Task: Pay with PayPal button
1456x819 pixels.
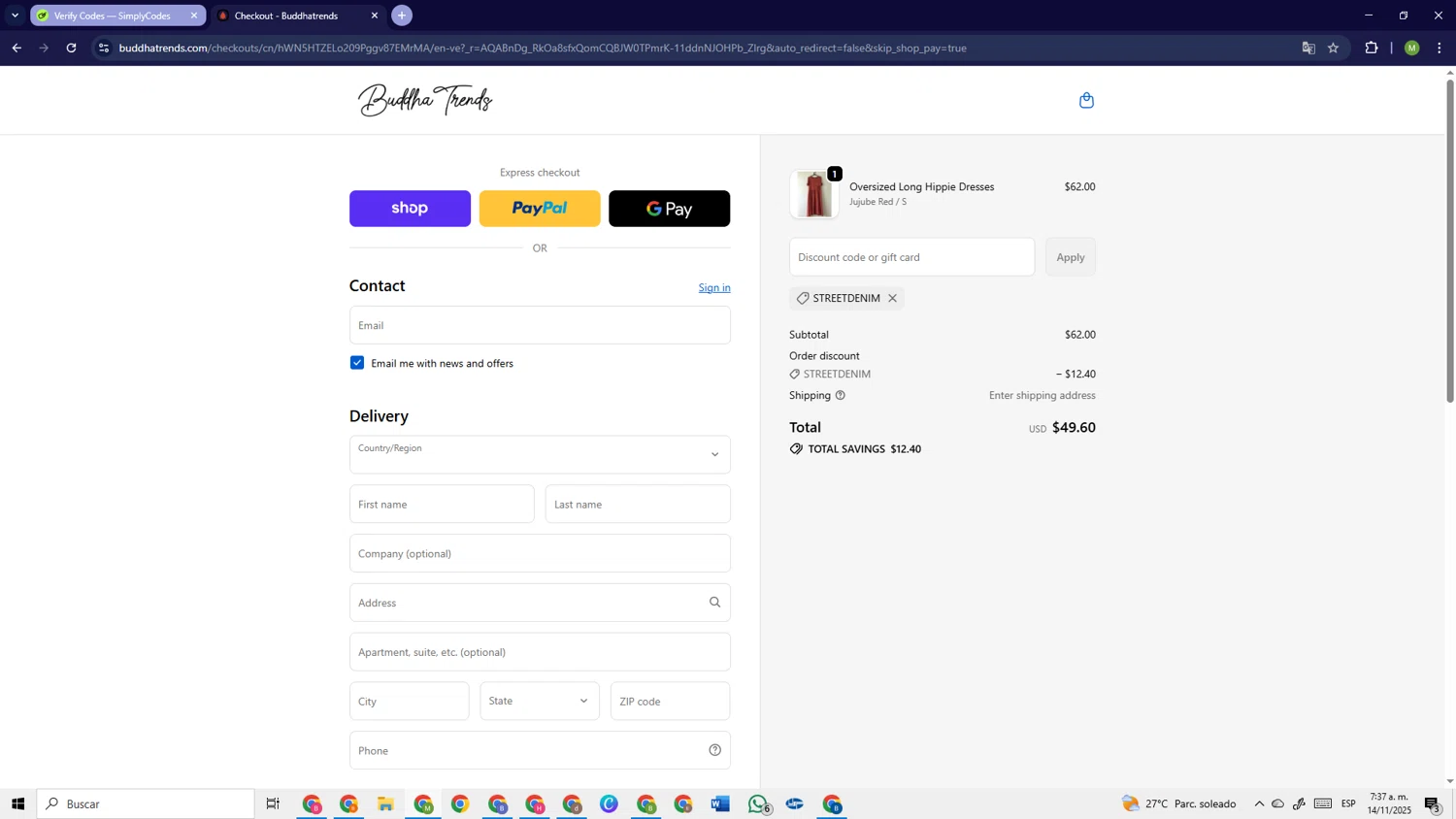Action: coord(540,209)
